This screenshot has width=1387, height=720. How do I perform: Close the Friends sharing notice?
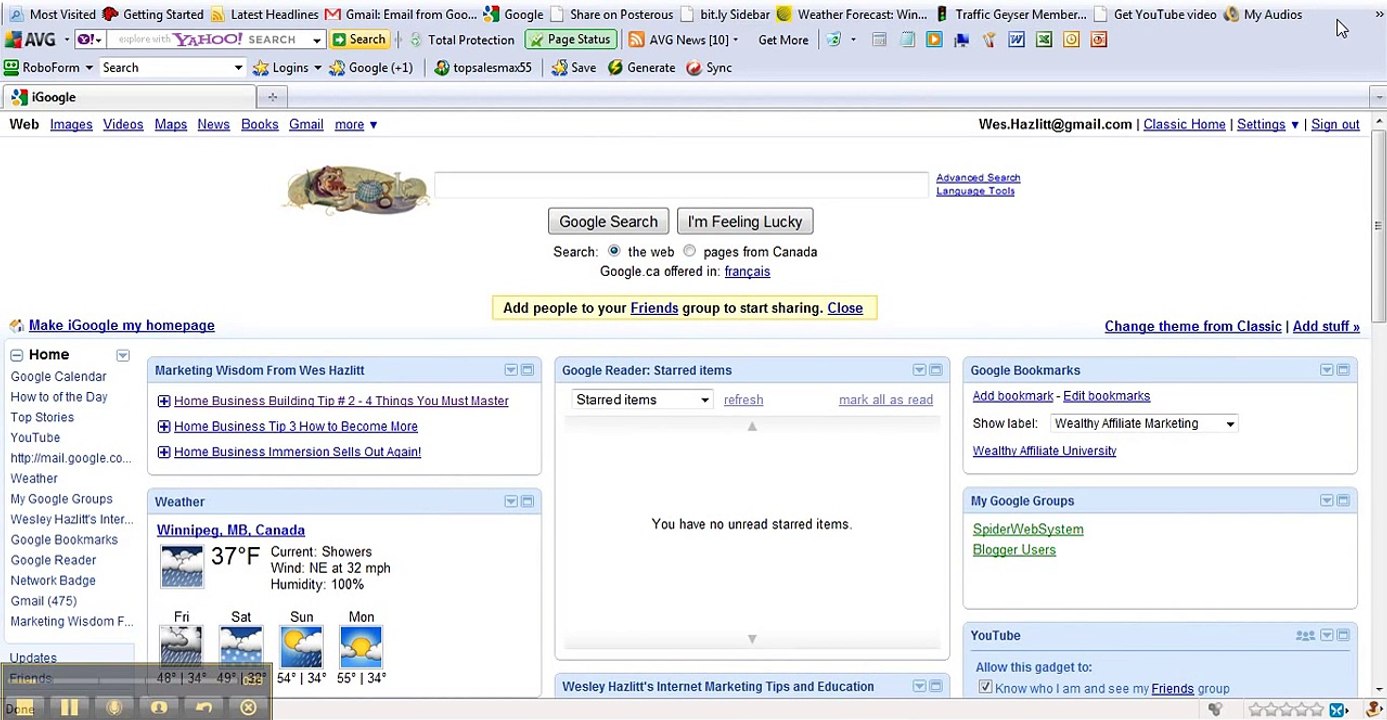point(845,308)
